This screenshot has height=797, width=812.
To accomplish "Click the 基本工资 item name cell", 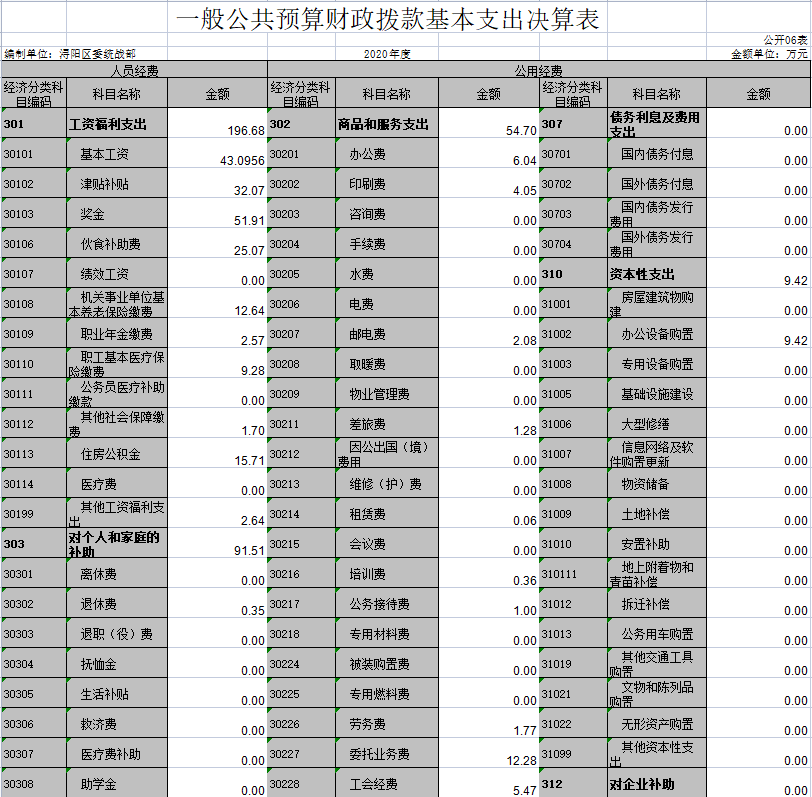I will tap(117, 154).
